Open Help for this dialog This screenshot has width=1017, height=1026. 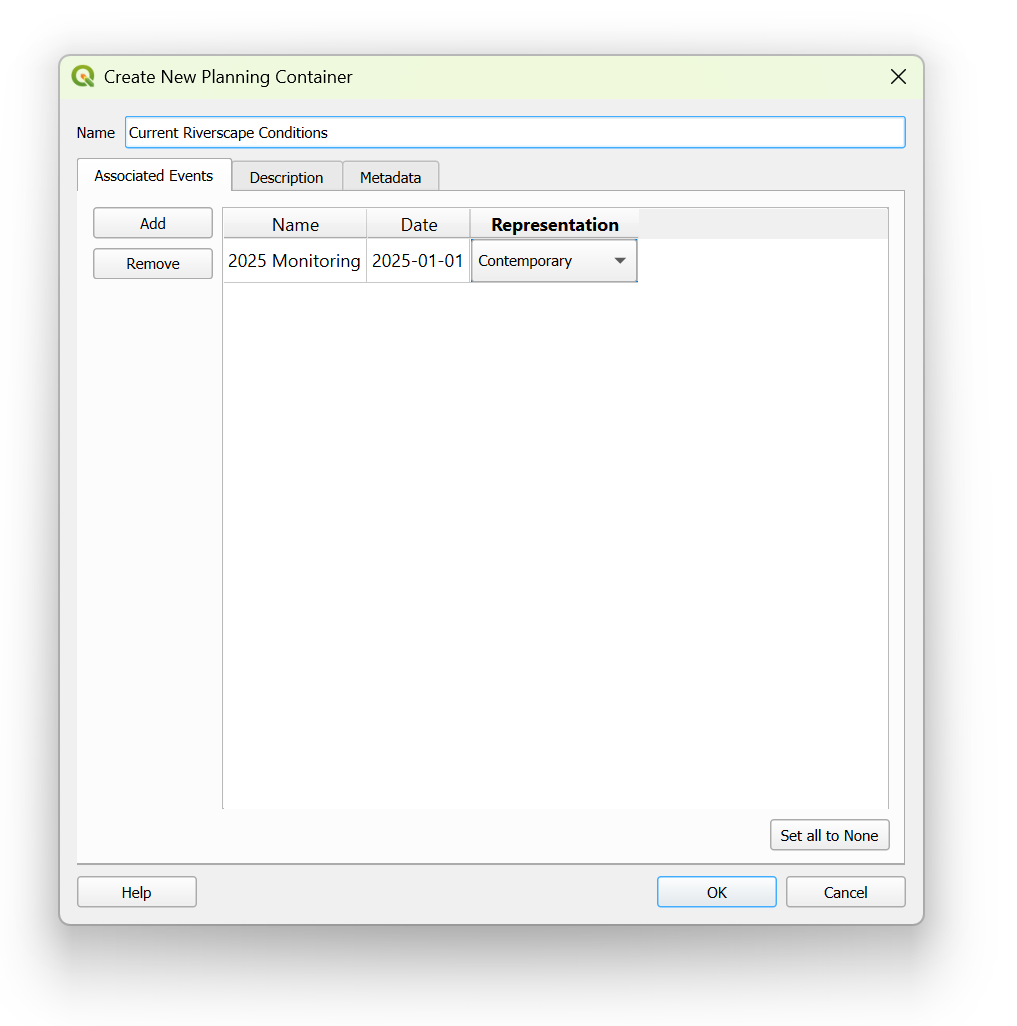[137, 892]
